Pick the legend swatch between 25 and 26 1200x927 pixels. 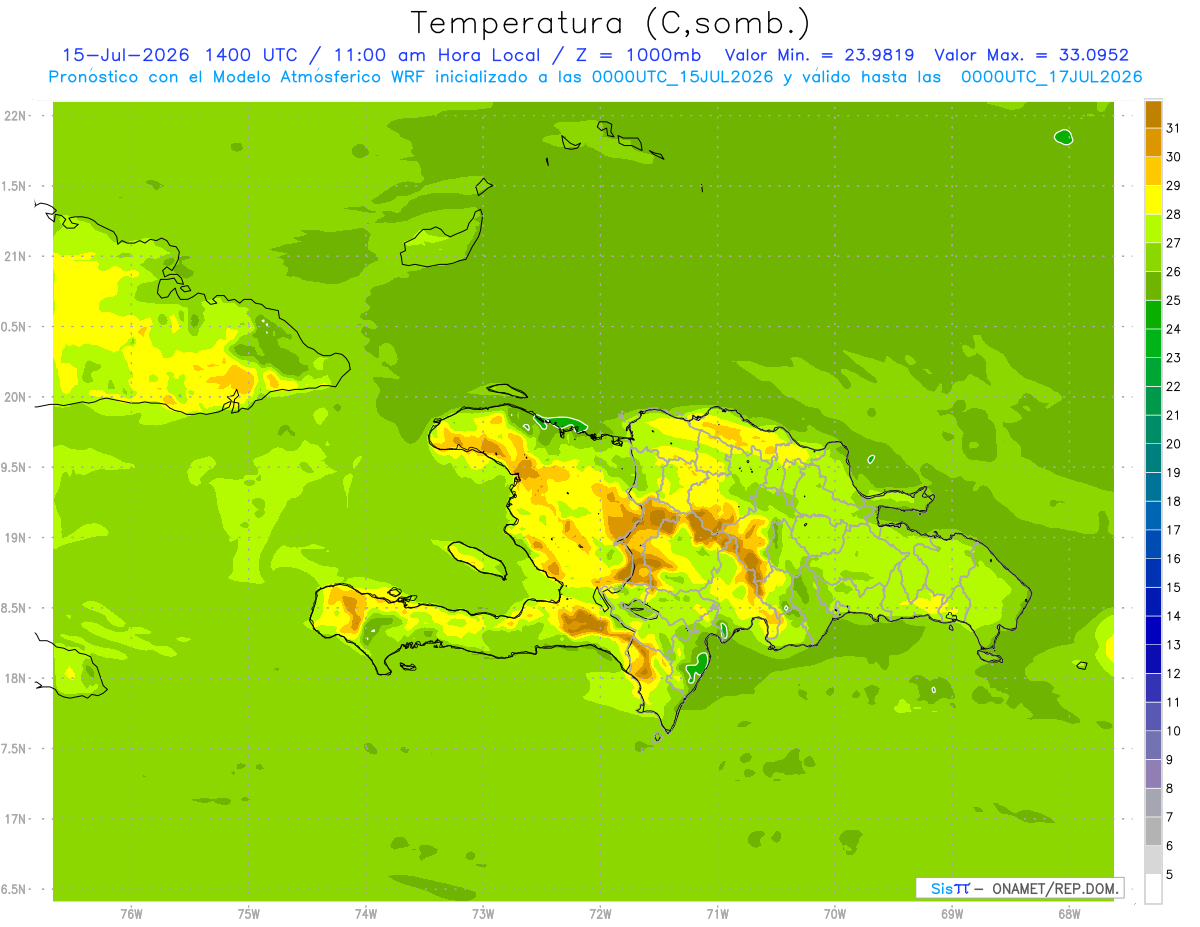(1153, 286)
